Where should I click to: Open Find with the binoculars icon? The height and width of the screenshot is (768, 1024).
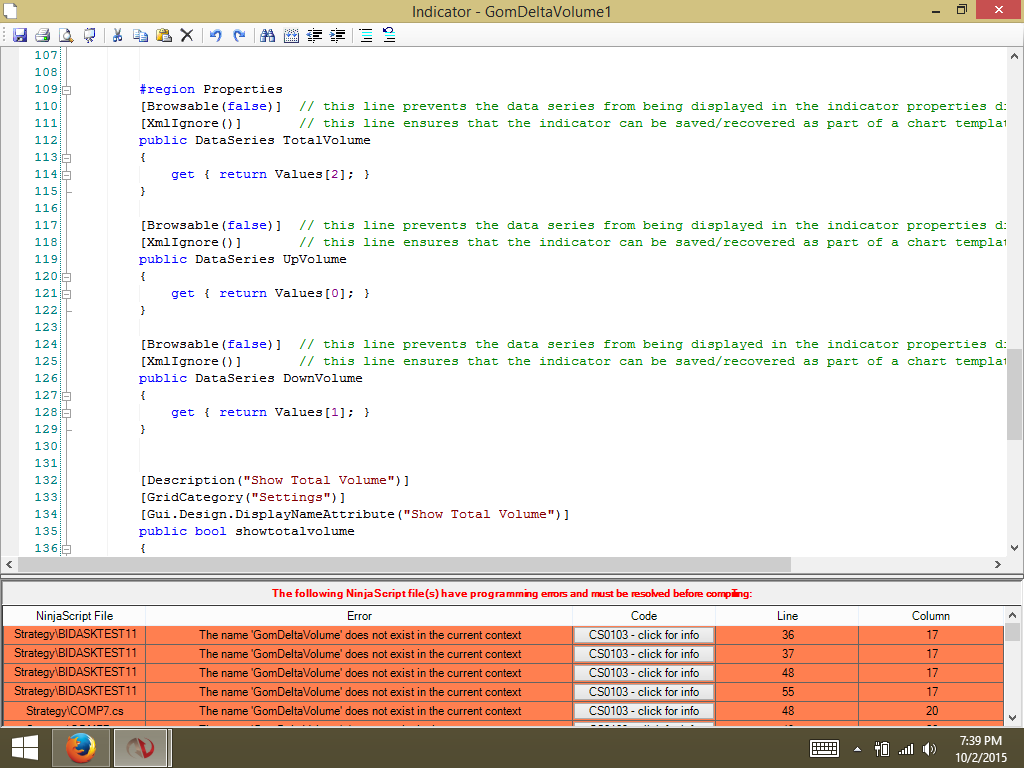268,35
